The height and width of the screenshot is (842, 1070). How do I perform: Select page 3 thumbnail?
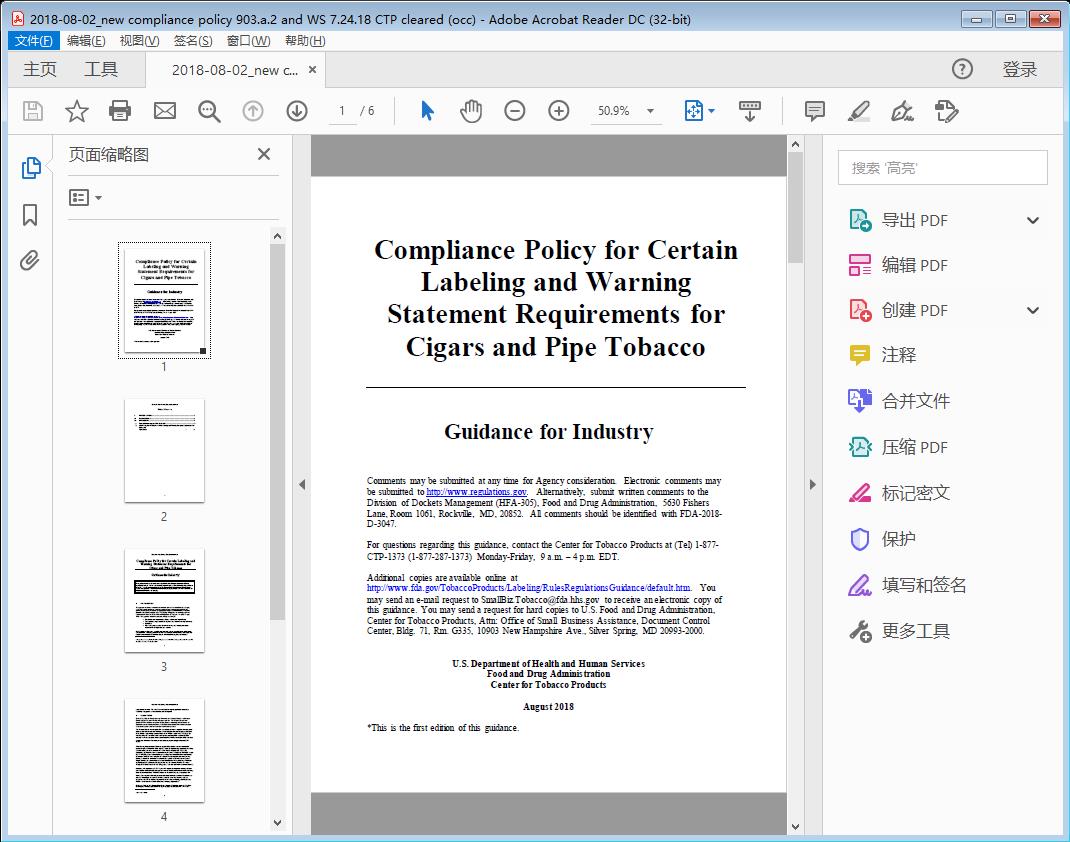click(x=164, y=600)
